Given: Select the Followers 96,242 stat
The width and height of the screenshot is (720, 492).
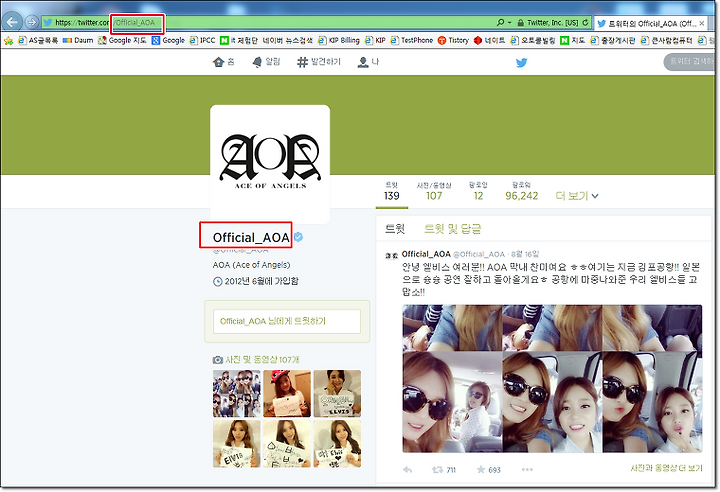Looking at the screenshot, I should tap(522, 191).
